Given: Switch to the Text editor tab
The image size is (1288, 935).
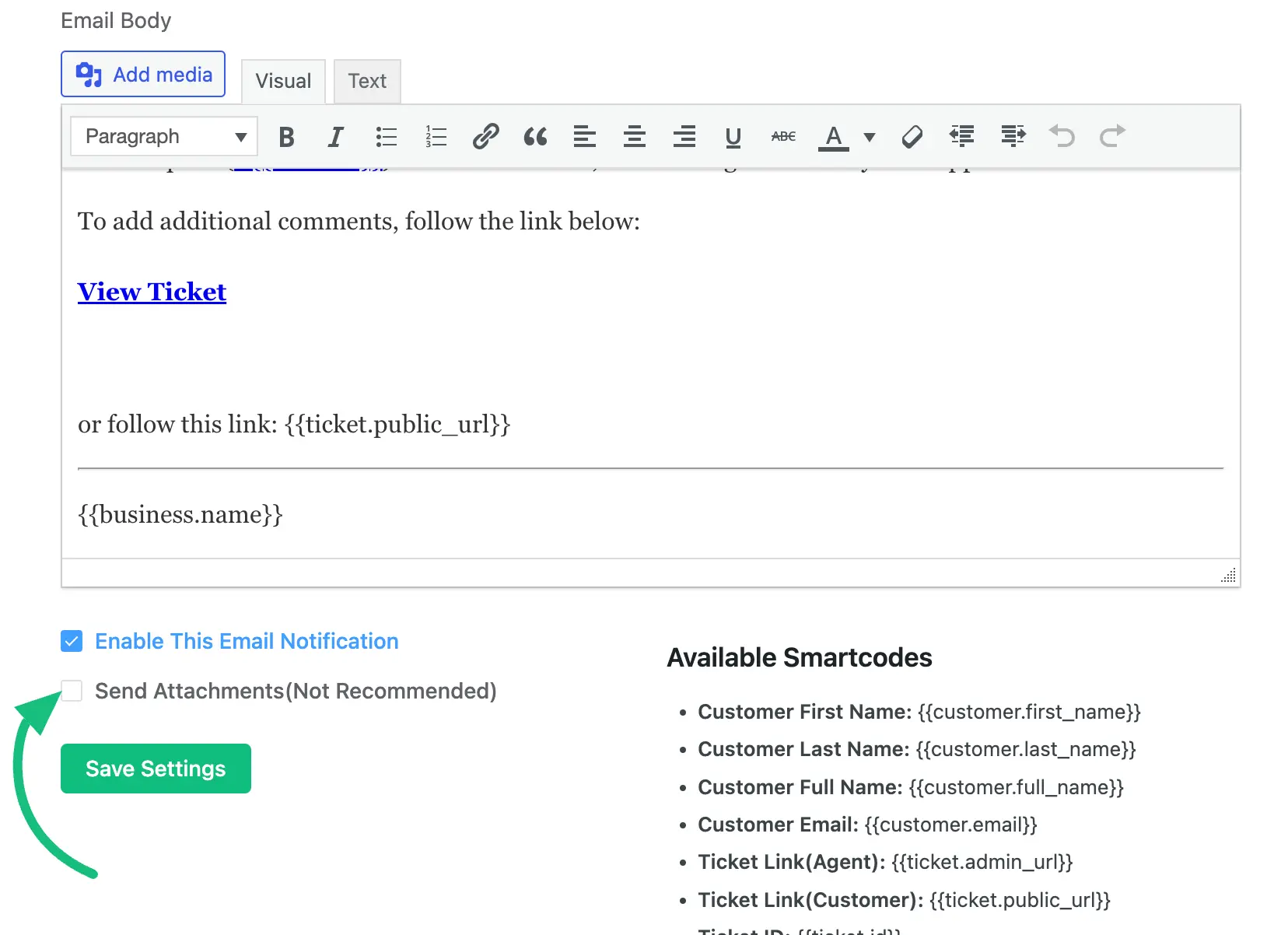Looking at the screenshot, I should click(x=367, y=81).
